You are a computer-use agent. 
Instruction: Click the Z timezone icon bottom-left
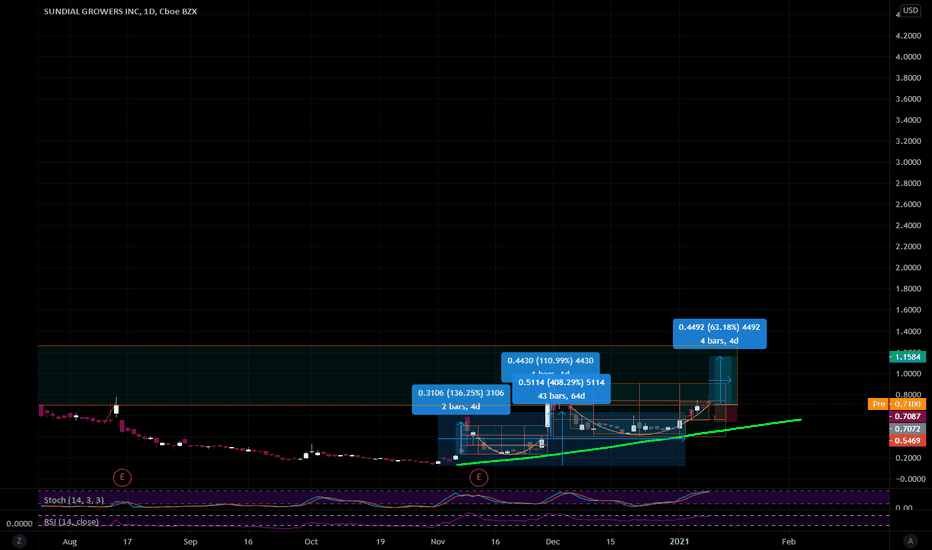pyautogui.click(x=19, y=541)
